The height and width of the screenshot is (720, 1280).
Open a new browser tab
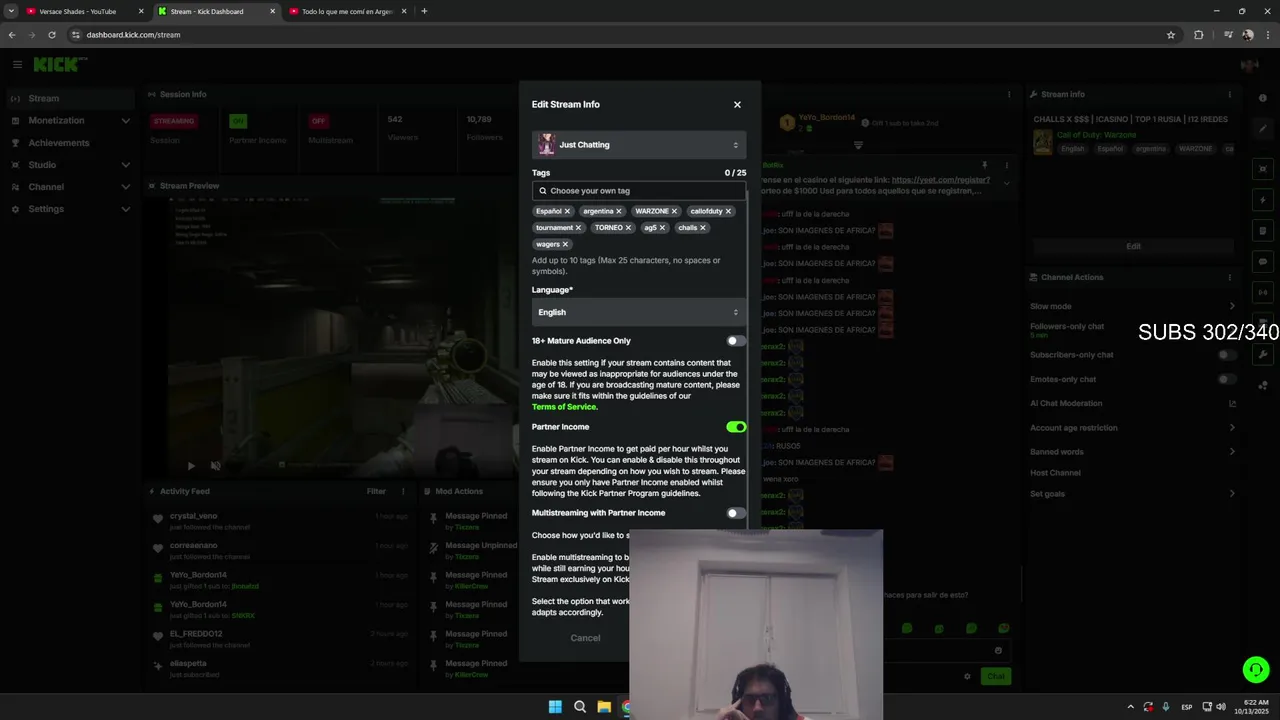click(x=424, y=11)
